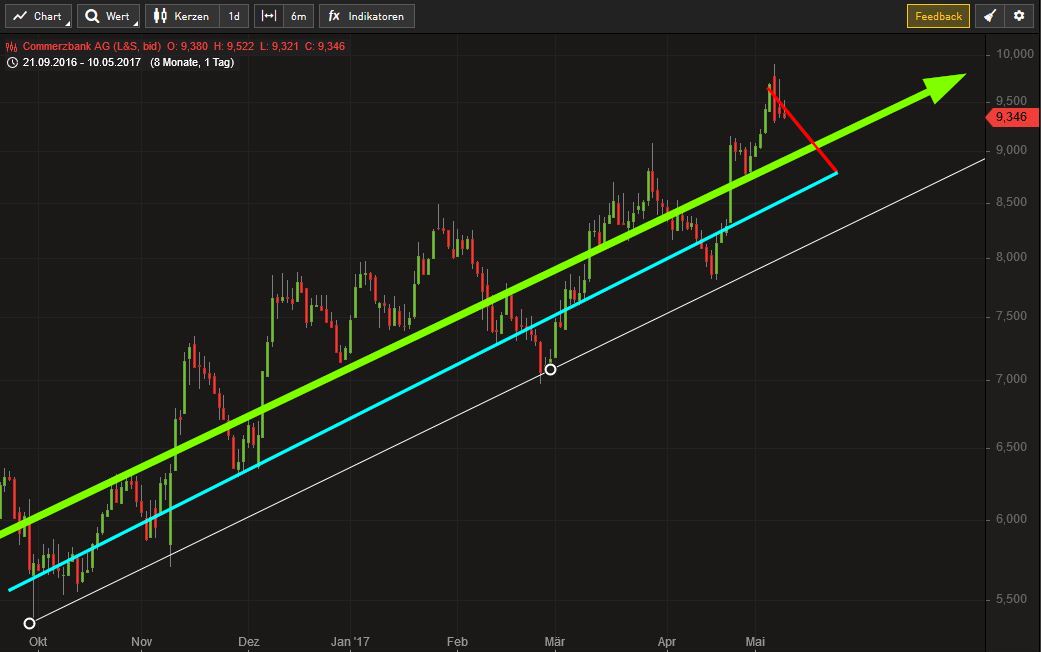Click the C: 9,346 close value
The height and width of the screenshot is (652, 1041).
tap(325, 46)
